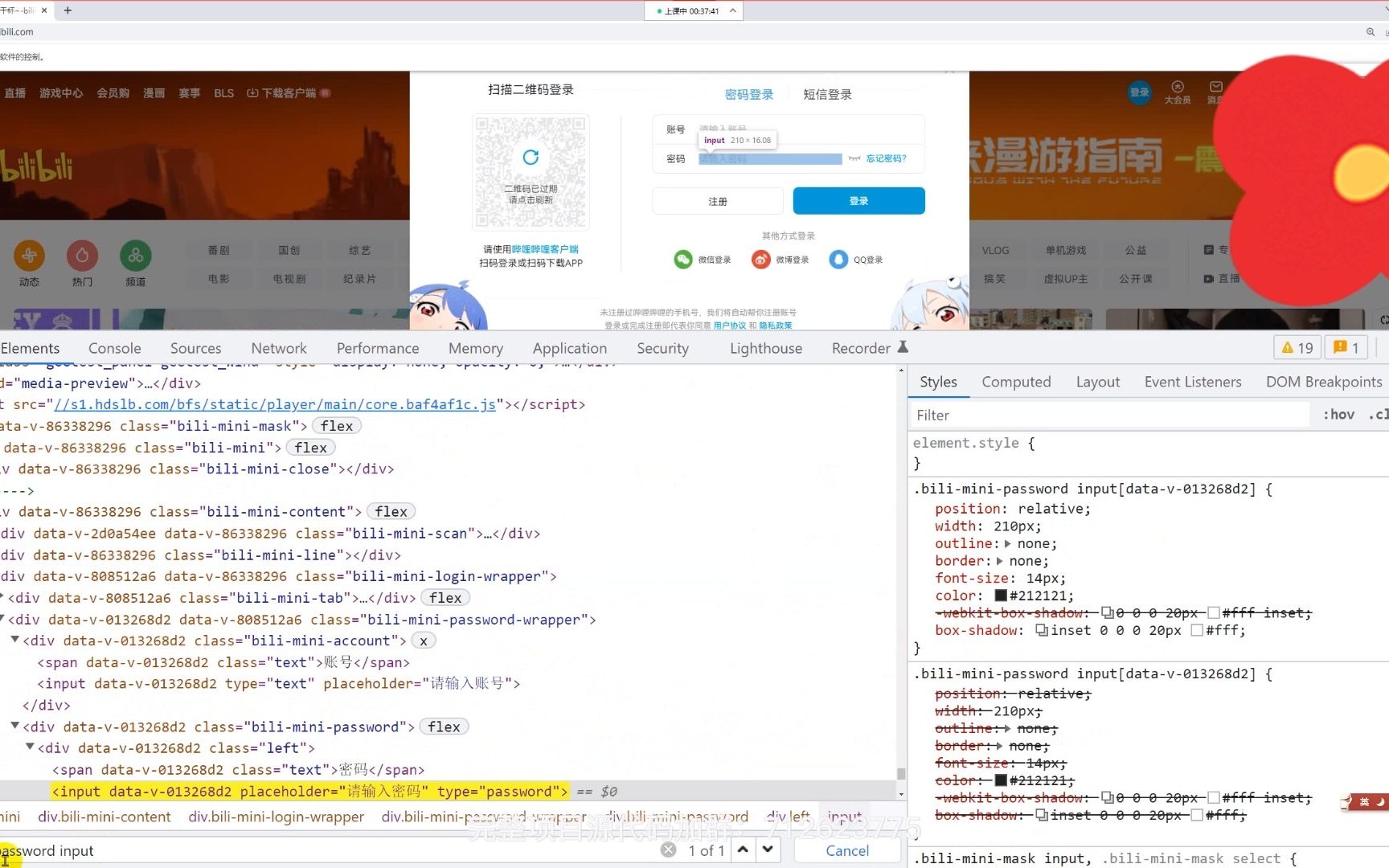Click the 下载客户端 download icon
This screenshot has height=868, width=1389.
coord(252,93)
